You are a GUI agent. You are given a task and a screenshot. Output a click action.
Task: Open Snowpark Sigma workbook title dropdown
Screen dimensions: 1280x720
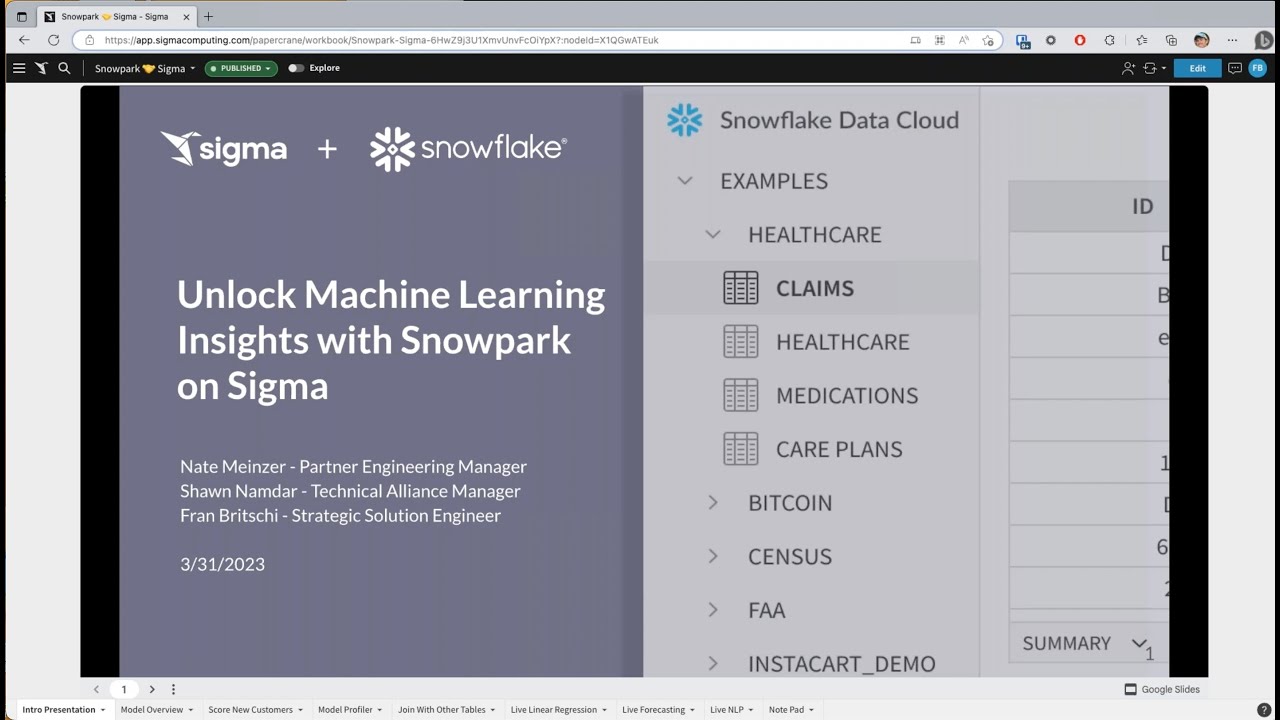pos(145,68)
